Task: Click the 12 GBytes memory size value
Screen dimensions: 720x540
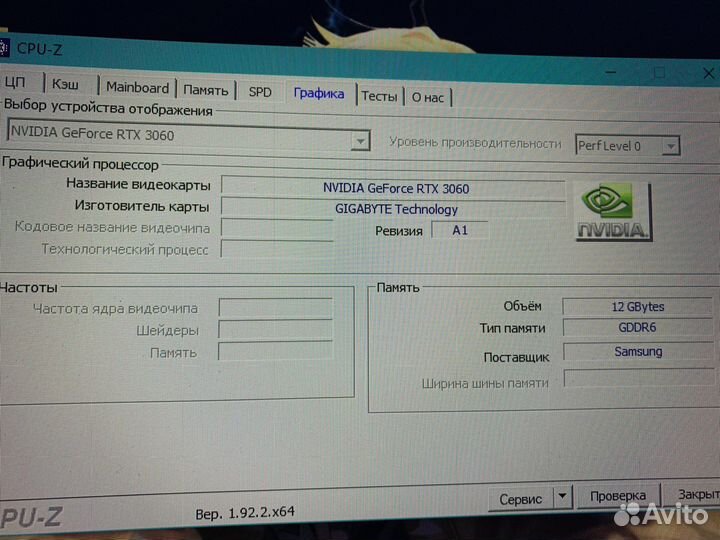Action: tap(638, 306)
